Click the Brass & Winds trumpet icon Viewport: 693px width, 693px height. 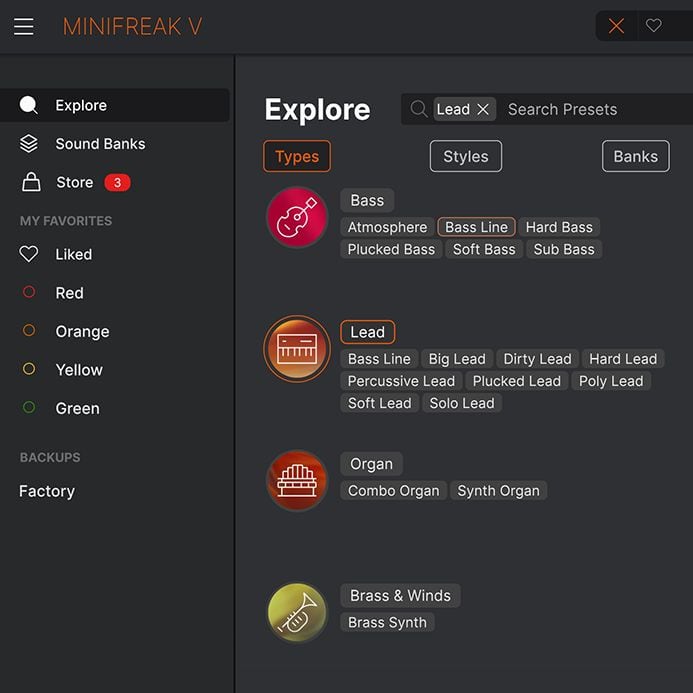click(x=297, y=612)
